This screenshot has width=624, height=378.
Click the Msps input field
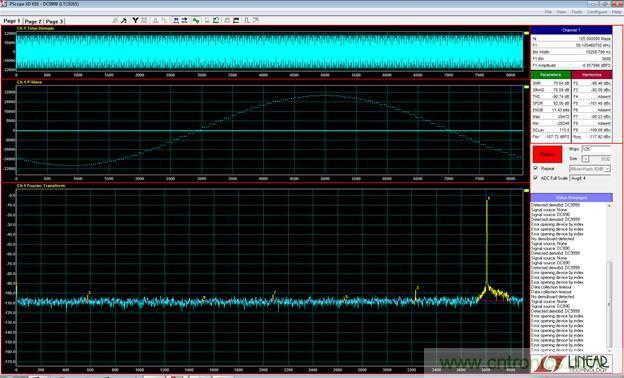596,149
